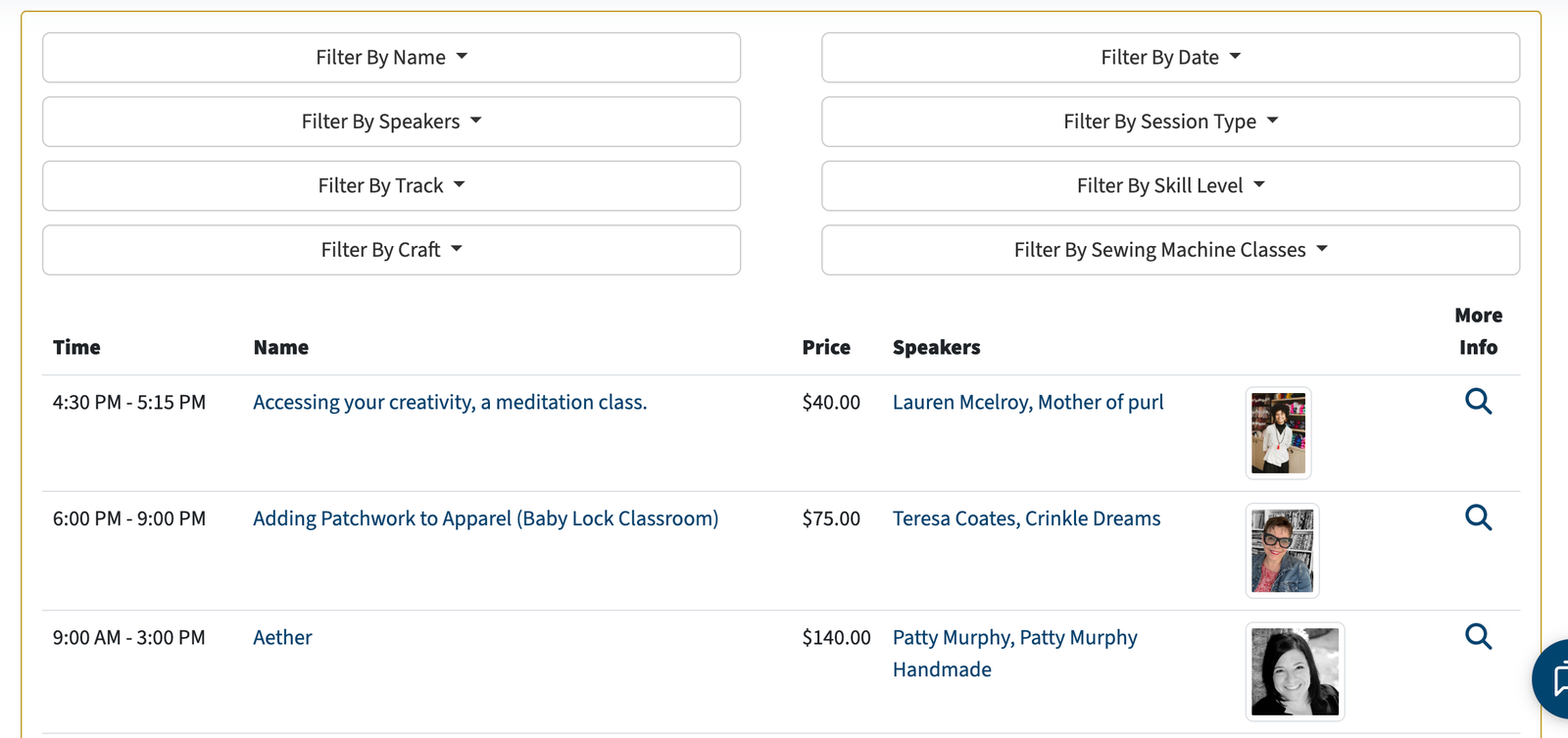1568x738 pixels.
Task: Click Patty Murphy's black-and-white photo
Action: tap(1295, 671)
